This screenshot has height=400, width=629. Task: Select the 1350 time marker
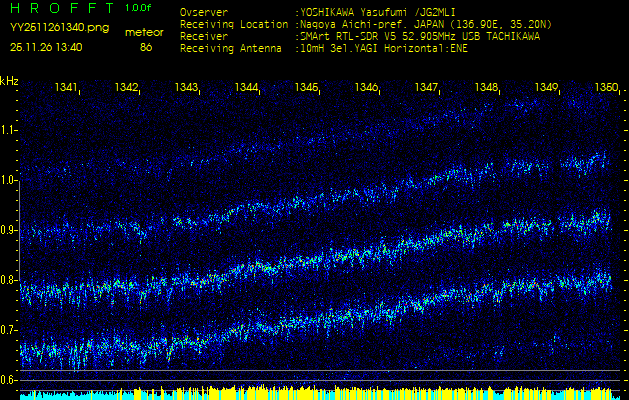[x=605, y=88]
